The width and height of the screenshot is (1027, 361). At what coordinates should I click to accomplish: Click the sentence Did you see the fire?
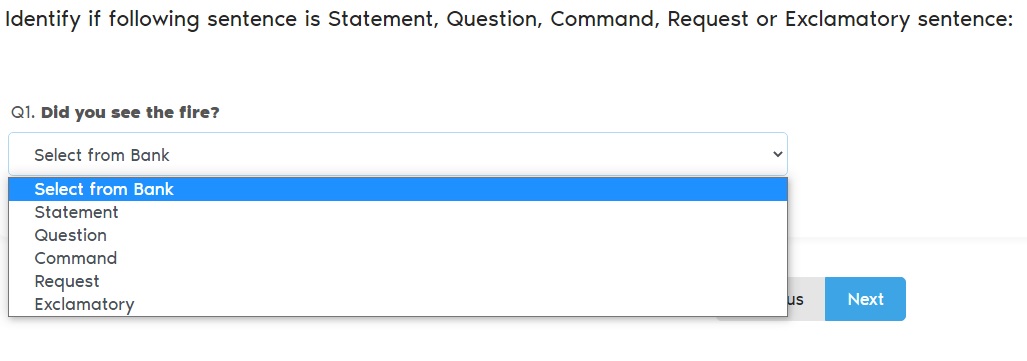[130, 113]
